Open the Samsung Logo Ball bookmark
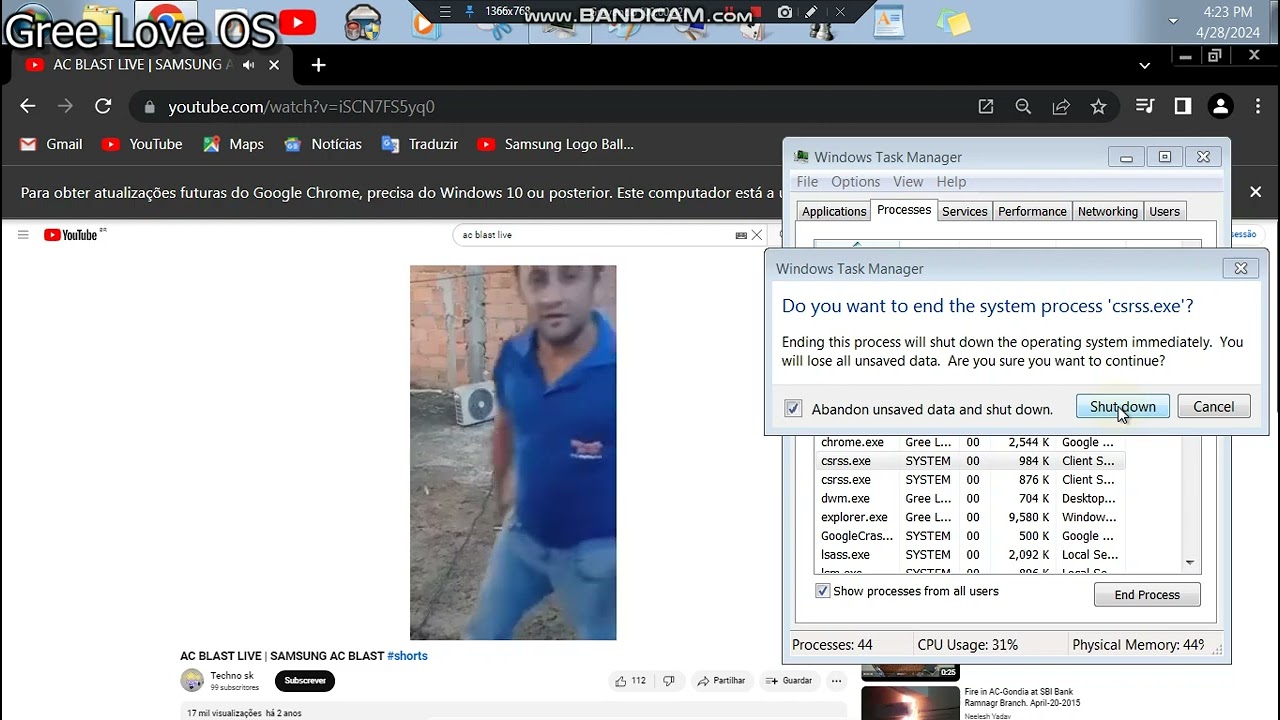The height and width of the screenshot is (720, 1280). click(x=556, y=144)
